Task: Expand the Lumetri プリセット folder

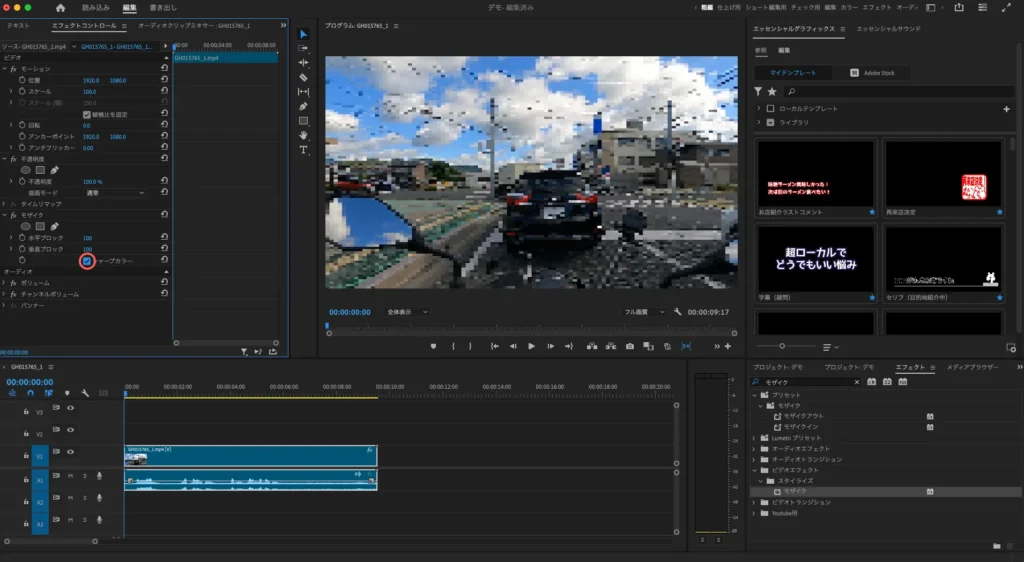Action: (x=756, y=438)
